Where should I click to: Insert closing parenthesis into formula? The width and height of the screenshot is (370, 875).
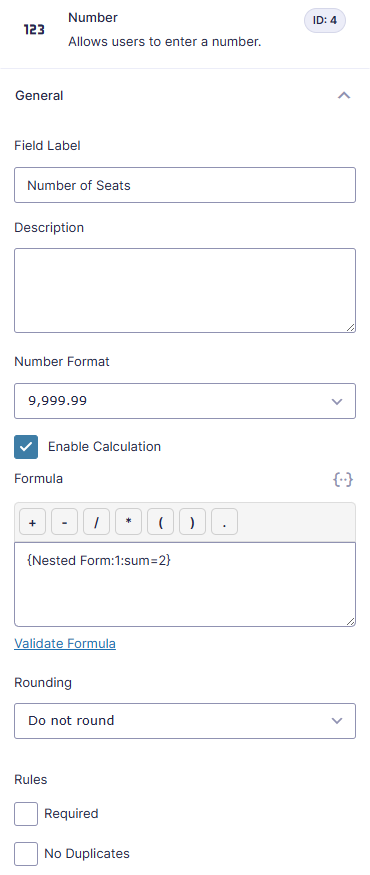[x=193, y=523]
